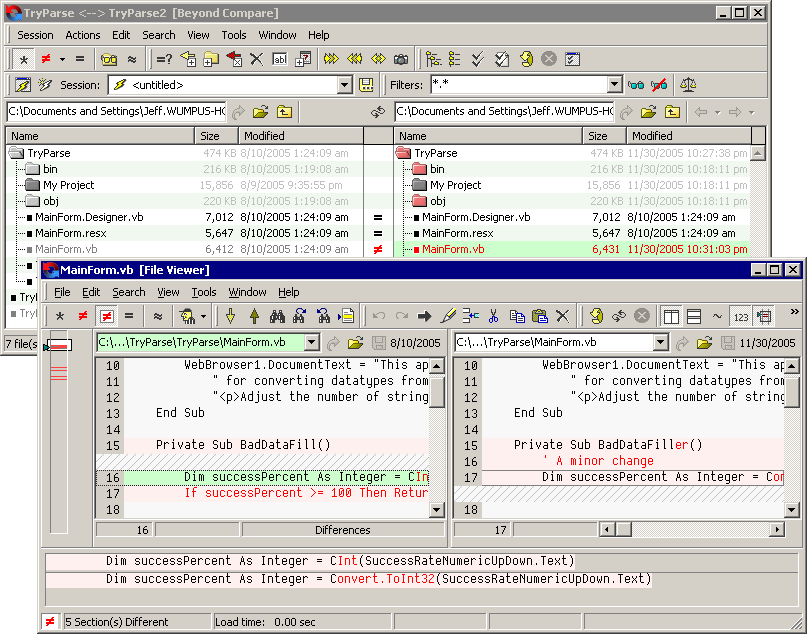Open the Filters combo box dropdown arrow
The height and width of the screenshot is (634, 807).
(x=614, y=84)
